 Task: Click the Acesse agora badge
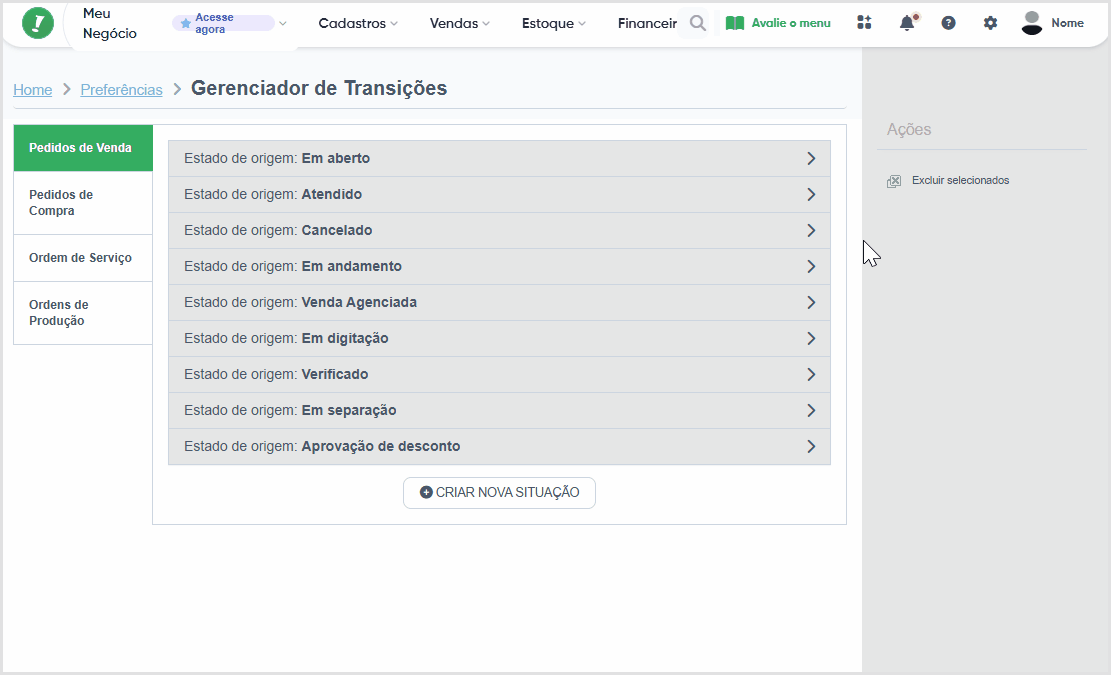[223, 23]
